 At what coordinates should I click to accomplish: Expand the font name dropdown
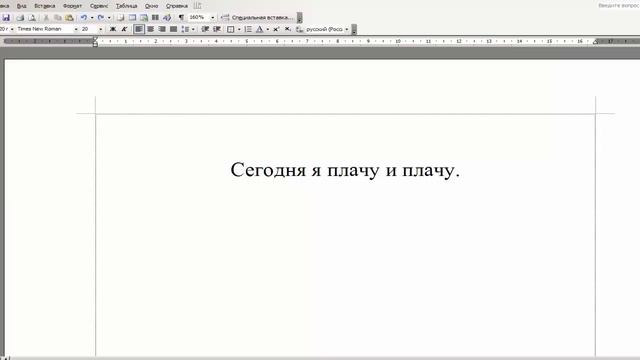coord(76,29)
